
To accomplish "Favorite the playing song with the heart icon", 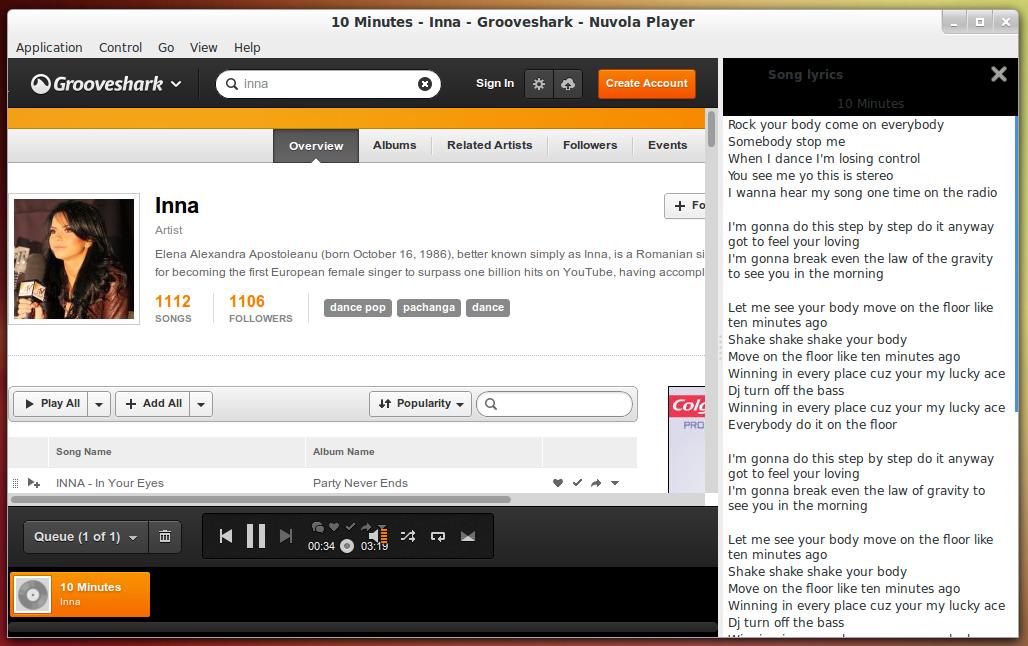I will (x=334, y=526).
